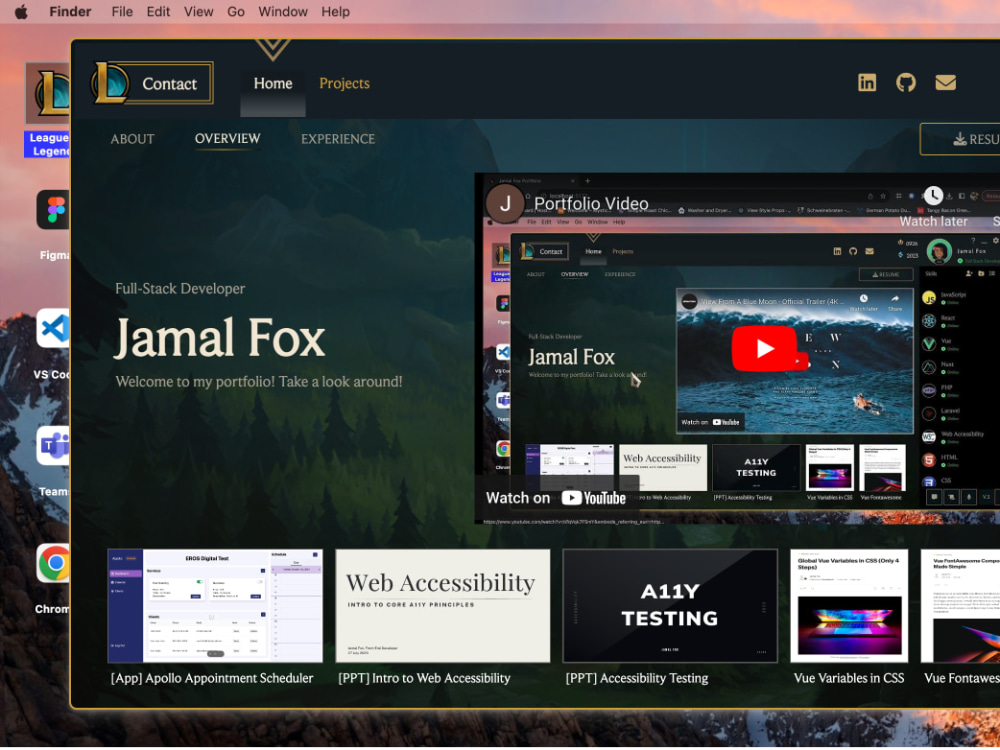
Task: Open Microsoft Teams desktop icon
Action: point(54,446)
